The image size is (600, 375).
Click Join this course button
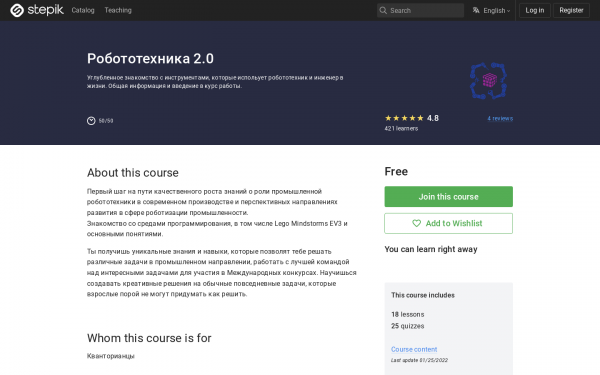tap(448, 197)
